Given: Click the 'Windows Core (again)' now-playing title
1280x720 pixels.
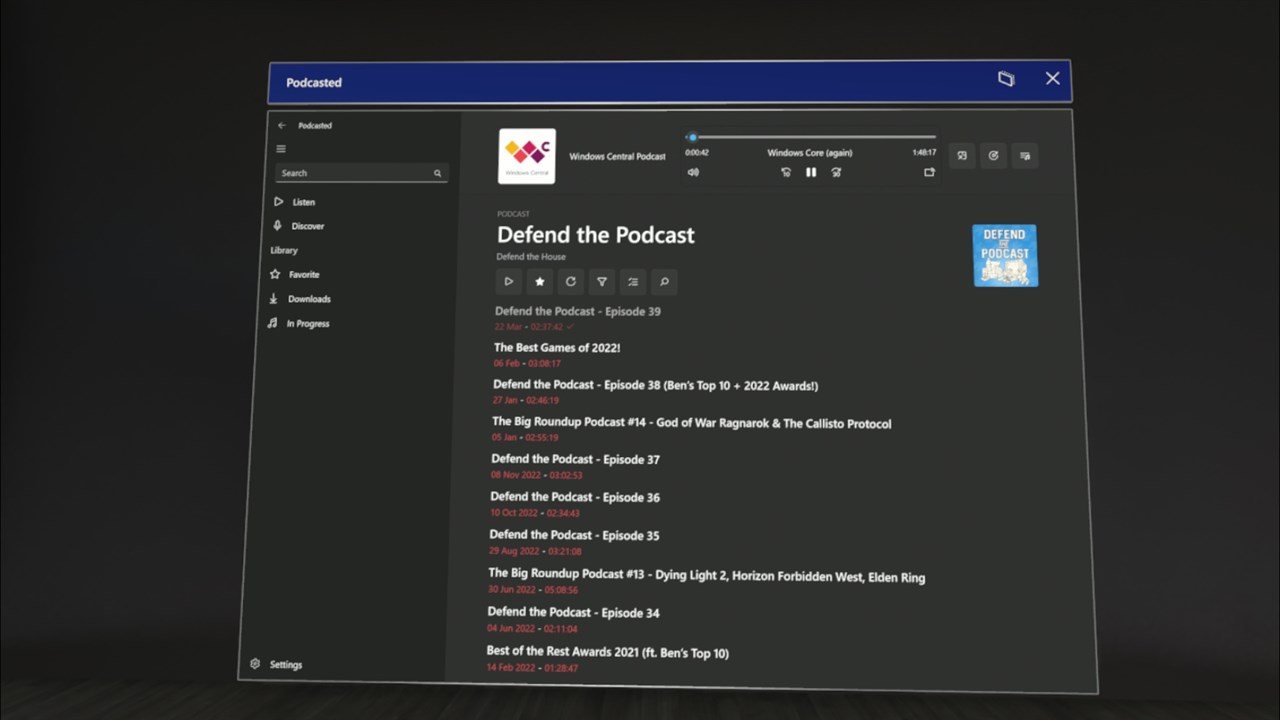Looking at the screenshot, I should pos(810,153).
